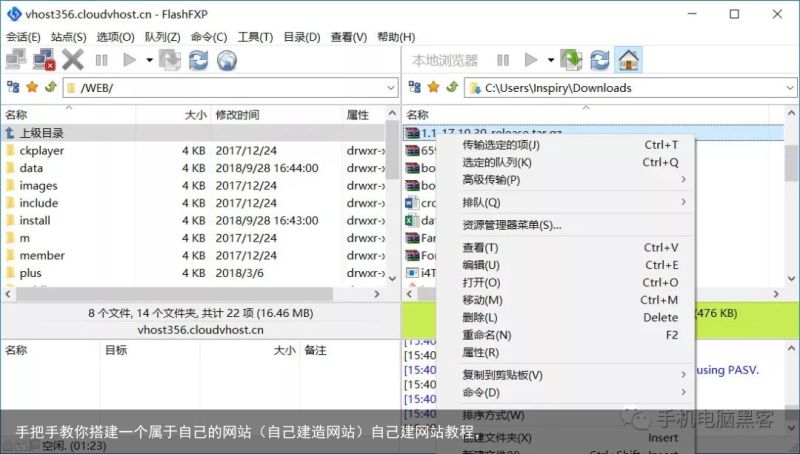Choose 编辑(U) in context menu

pyautogui.click(x=565, y=265)
